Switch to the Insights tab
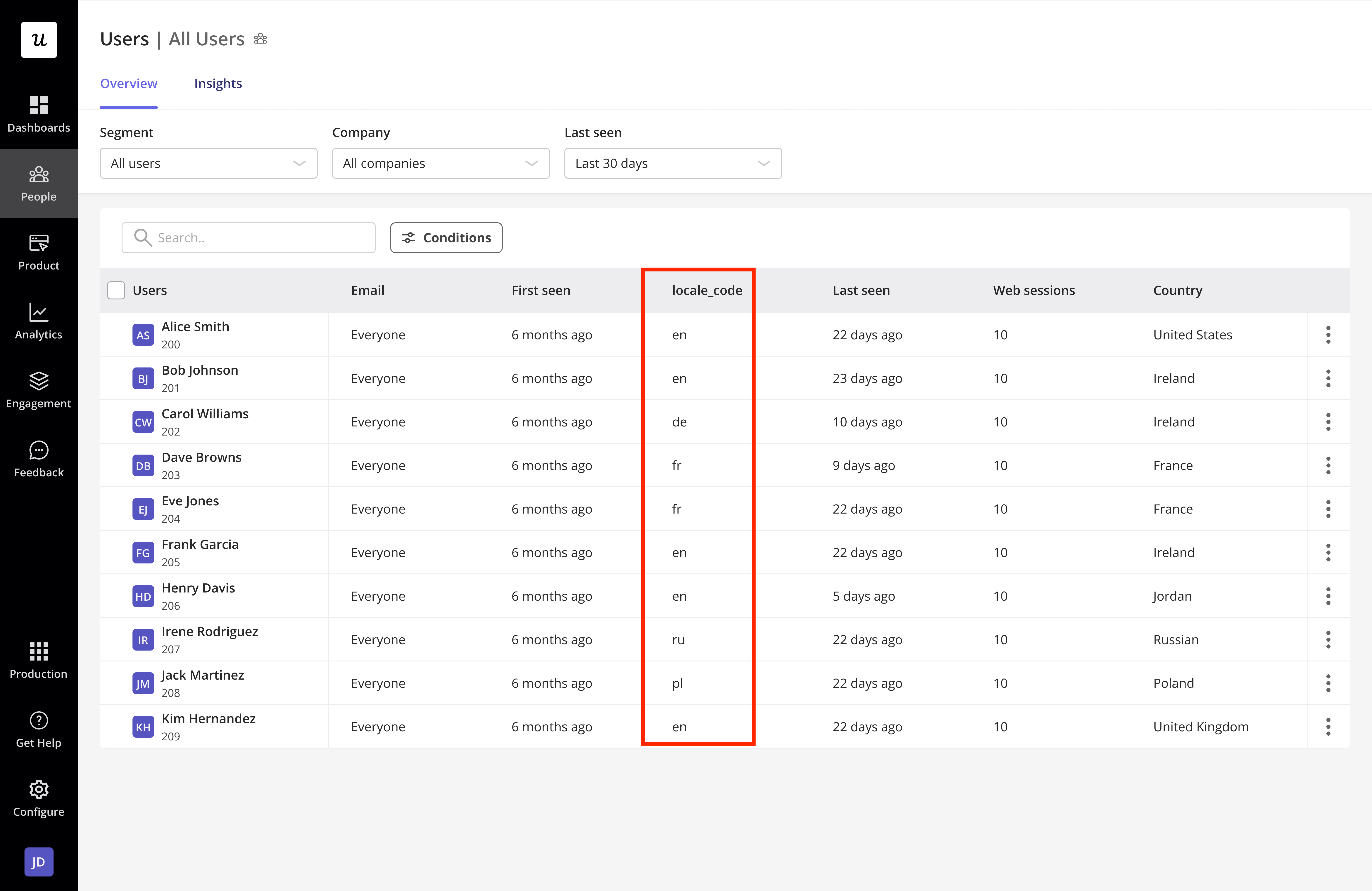 point(218,83)
